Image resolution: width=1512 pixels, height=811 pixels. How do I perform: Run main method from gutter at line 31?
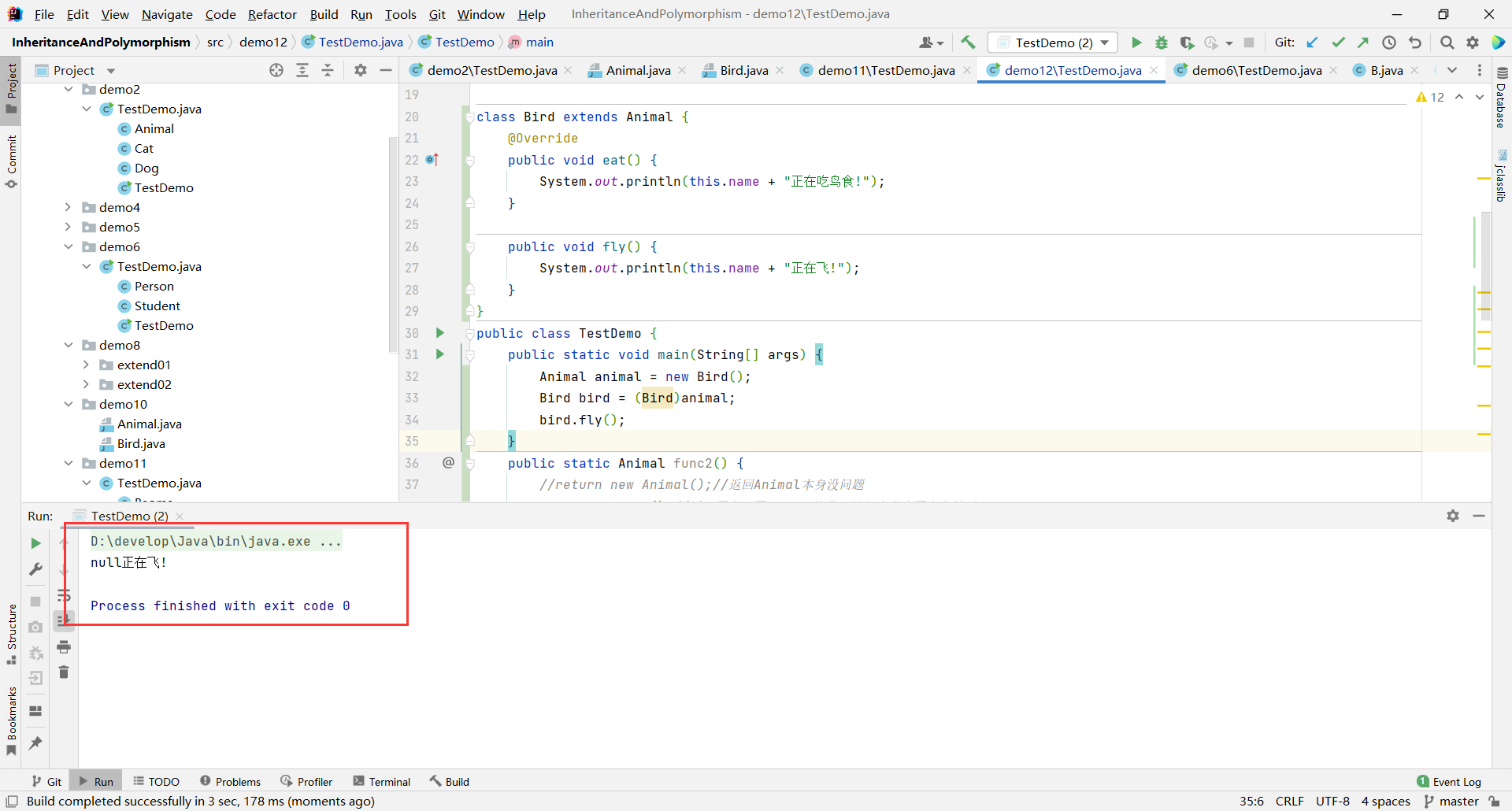(x=440, y=354)
